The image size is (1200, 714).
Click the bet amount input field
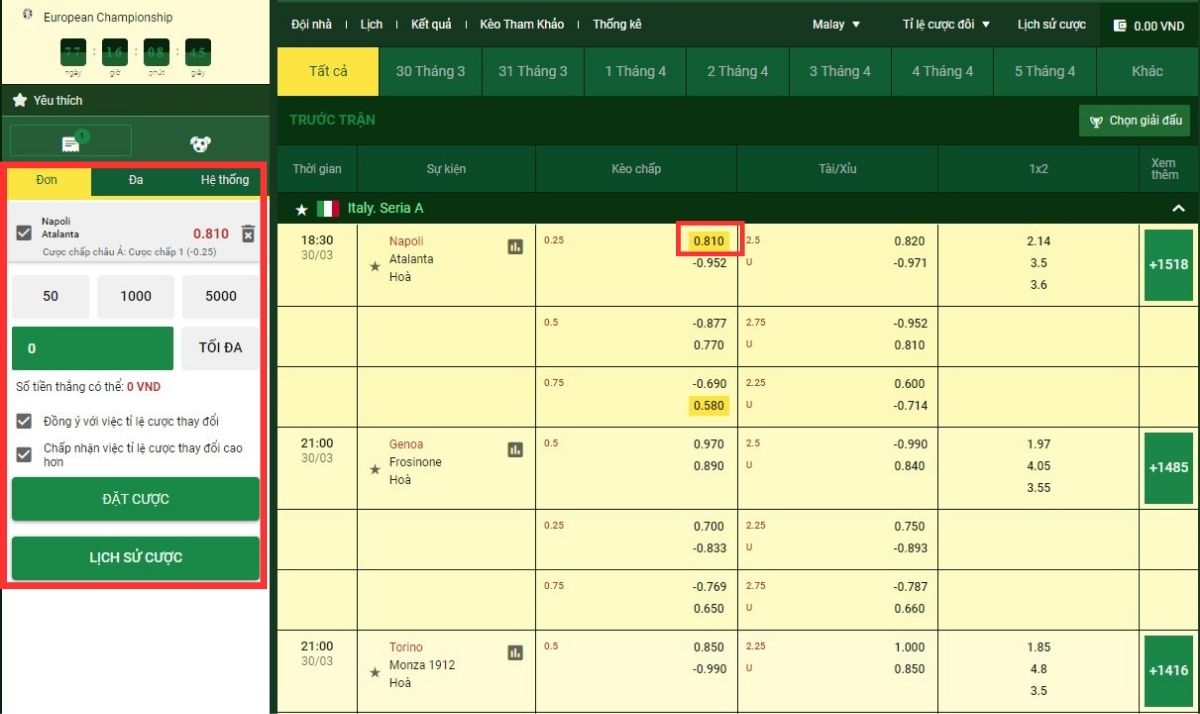(x=92, y=349)
